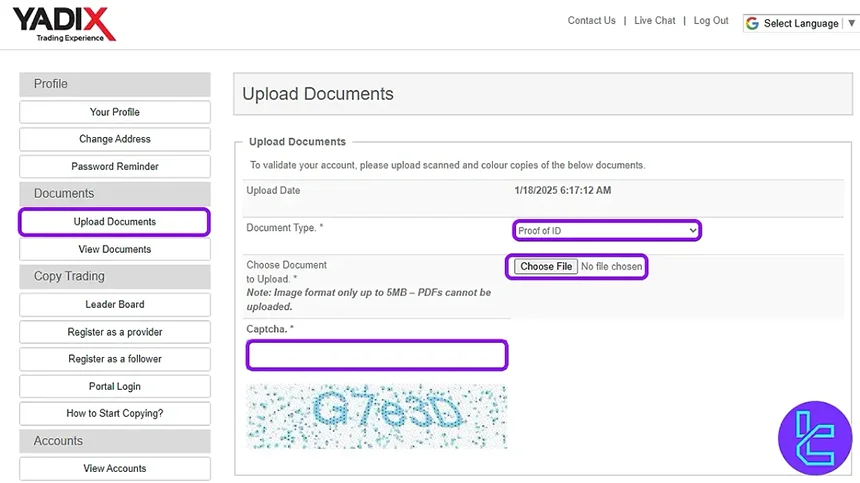Open View Documents page
This screenshot has height=483, width=860.
115,249
